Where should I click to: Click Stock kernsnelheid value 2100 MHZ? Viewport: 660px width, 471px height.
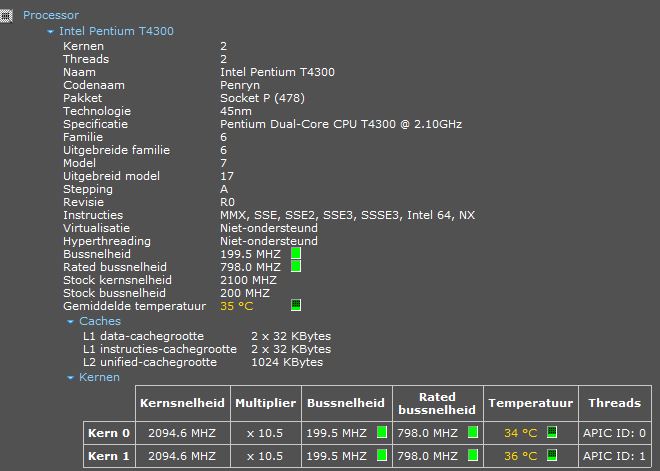pos(248,280)
